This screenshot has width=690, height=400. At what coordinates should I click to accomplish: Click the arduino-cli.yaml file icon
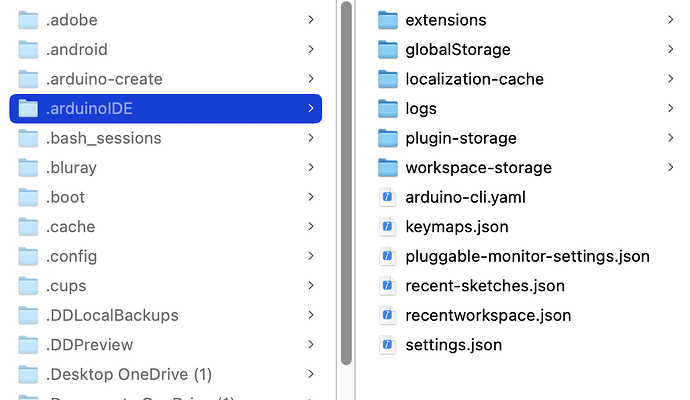pos(389,197)
